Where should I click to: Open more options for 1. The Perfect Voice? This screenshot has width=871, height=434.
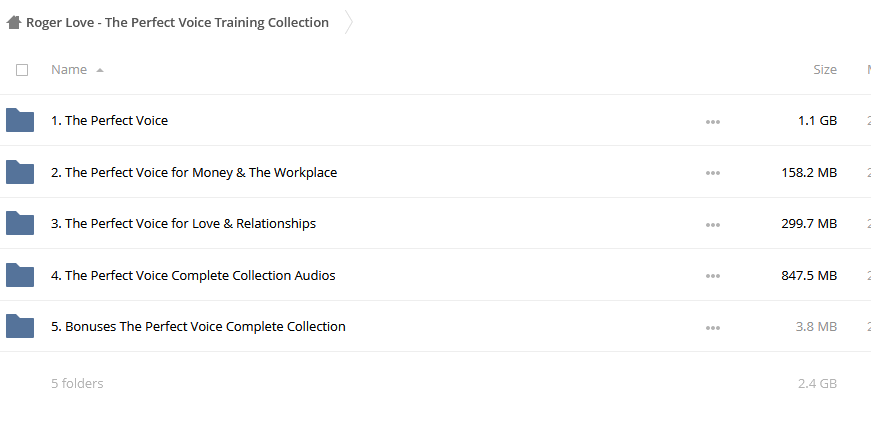pos(713,122)
